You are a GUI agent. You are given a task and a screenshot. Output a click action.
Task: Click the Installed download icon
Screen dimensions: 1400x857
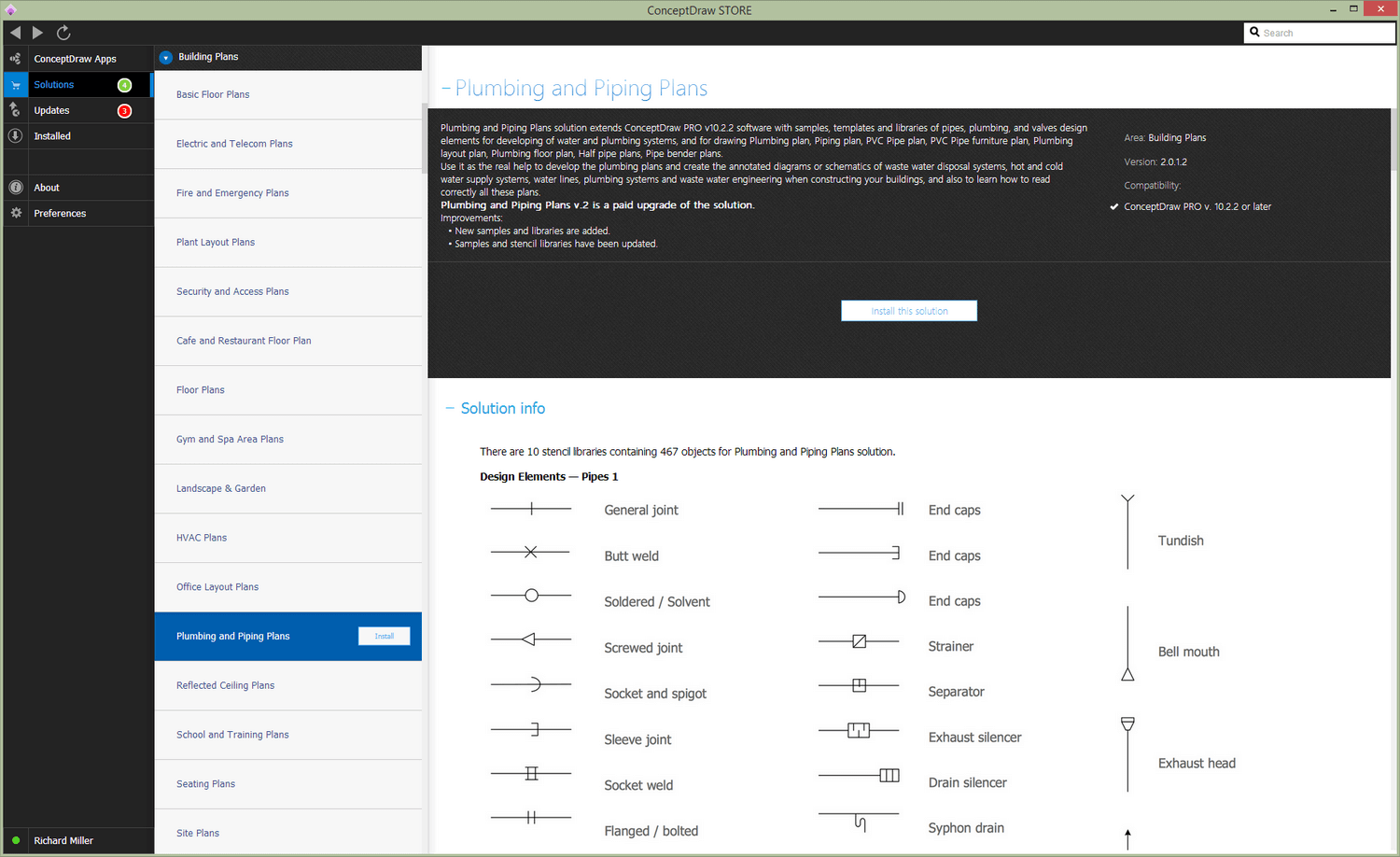click(15, 136)
